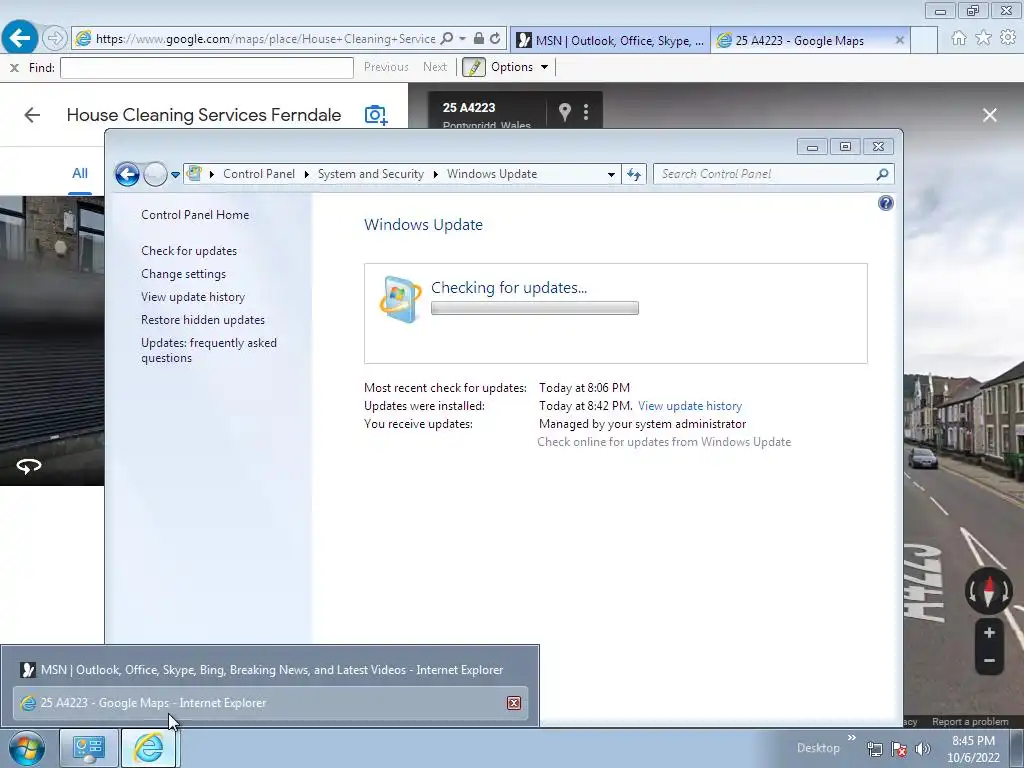Image resolution: width=1024 pixels, height=768 pixels.
Task: Click Control Panel back arrow button
Action: coord(127,174)
